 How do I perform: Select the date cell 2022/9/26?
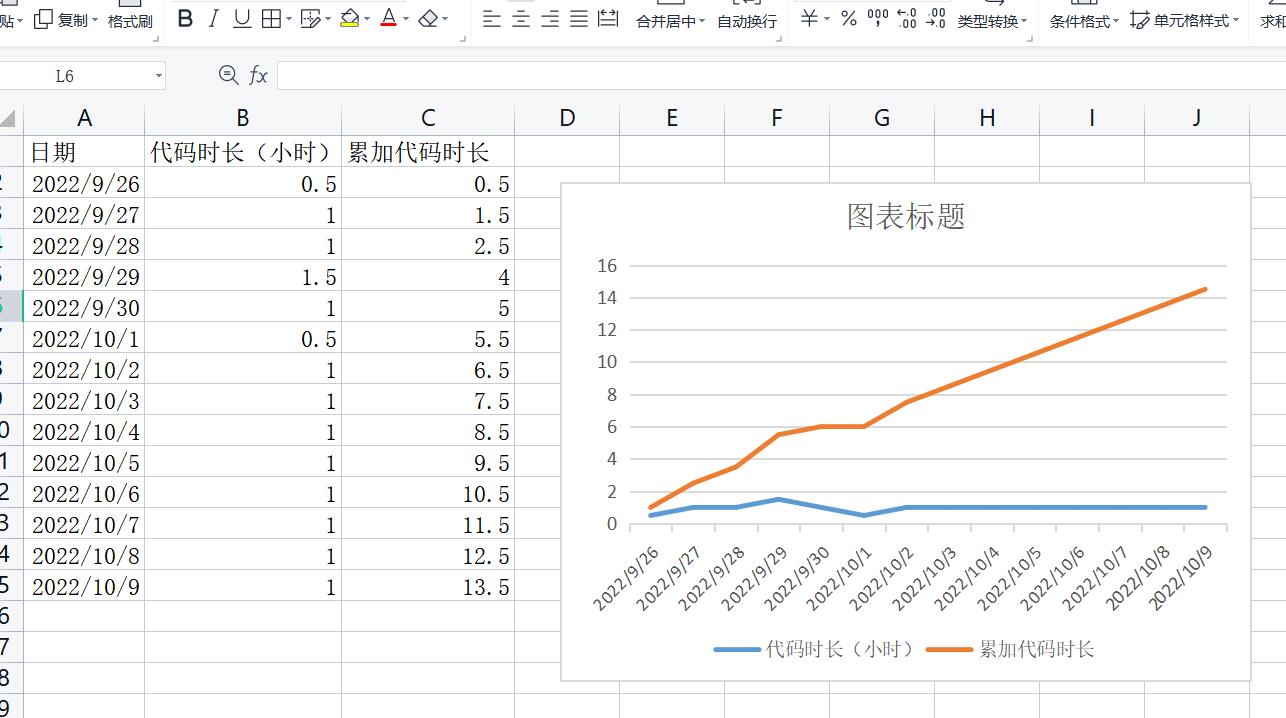(84, 184)
